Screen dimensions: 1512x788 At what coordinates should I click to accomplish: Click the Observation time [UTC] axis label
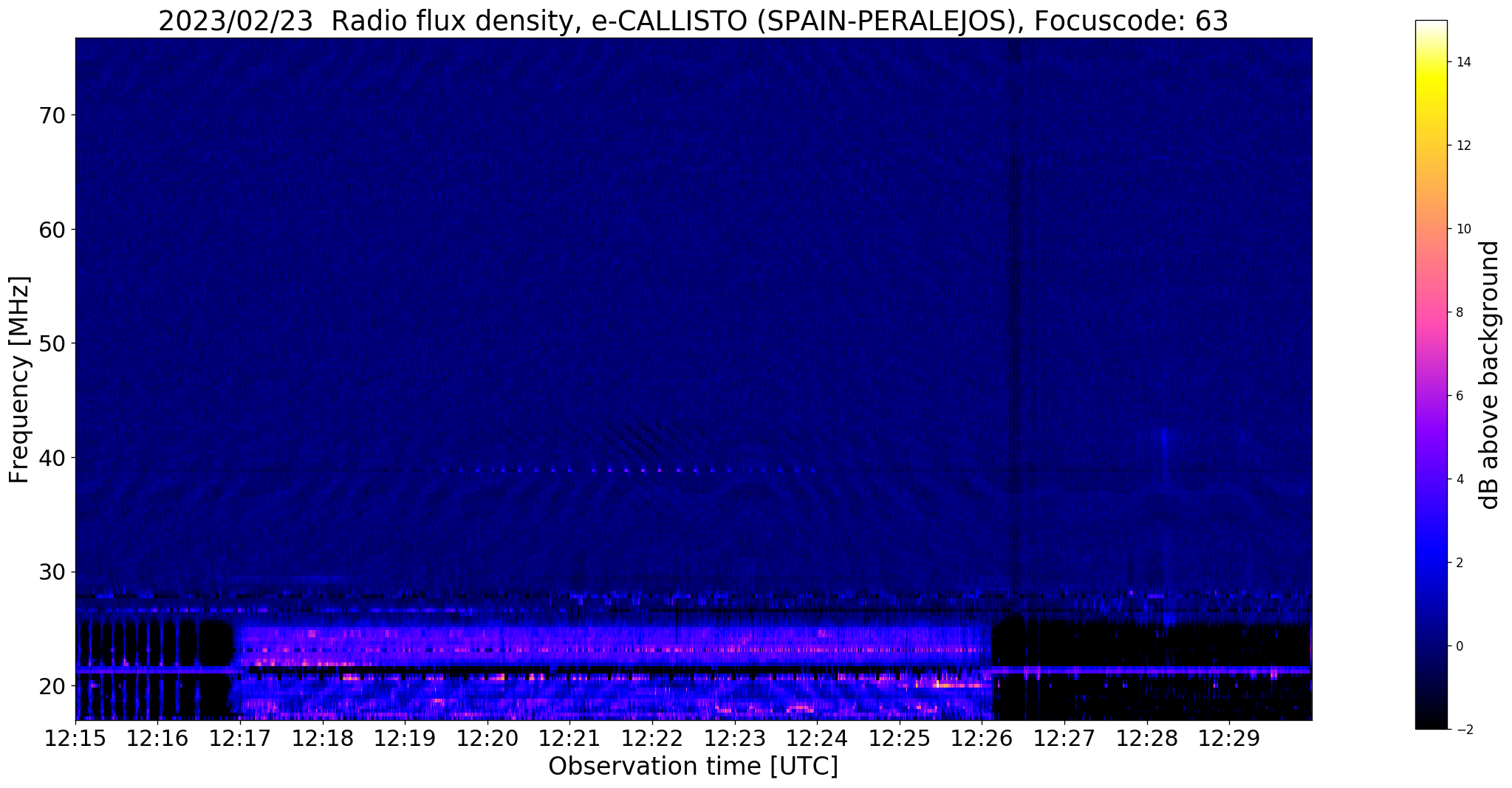point(693,767)
